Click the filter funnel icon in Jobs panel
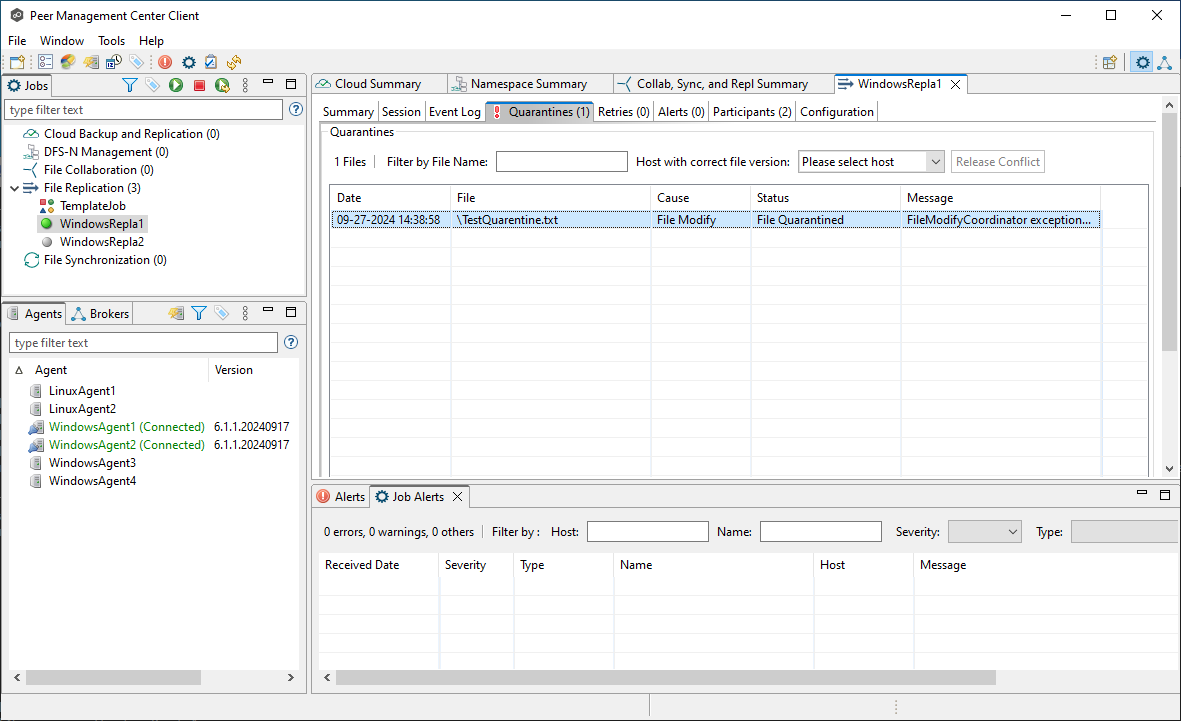Viewport: 1181px width, 721px height. [x=129, y=86]
